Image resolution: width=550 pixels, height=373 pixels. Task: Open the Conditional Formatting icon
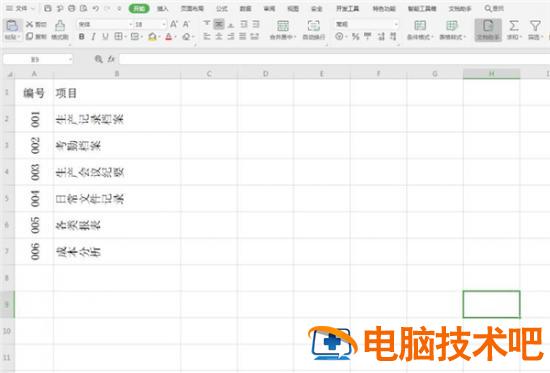click(420, 26)
